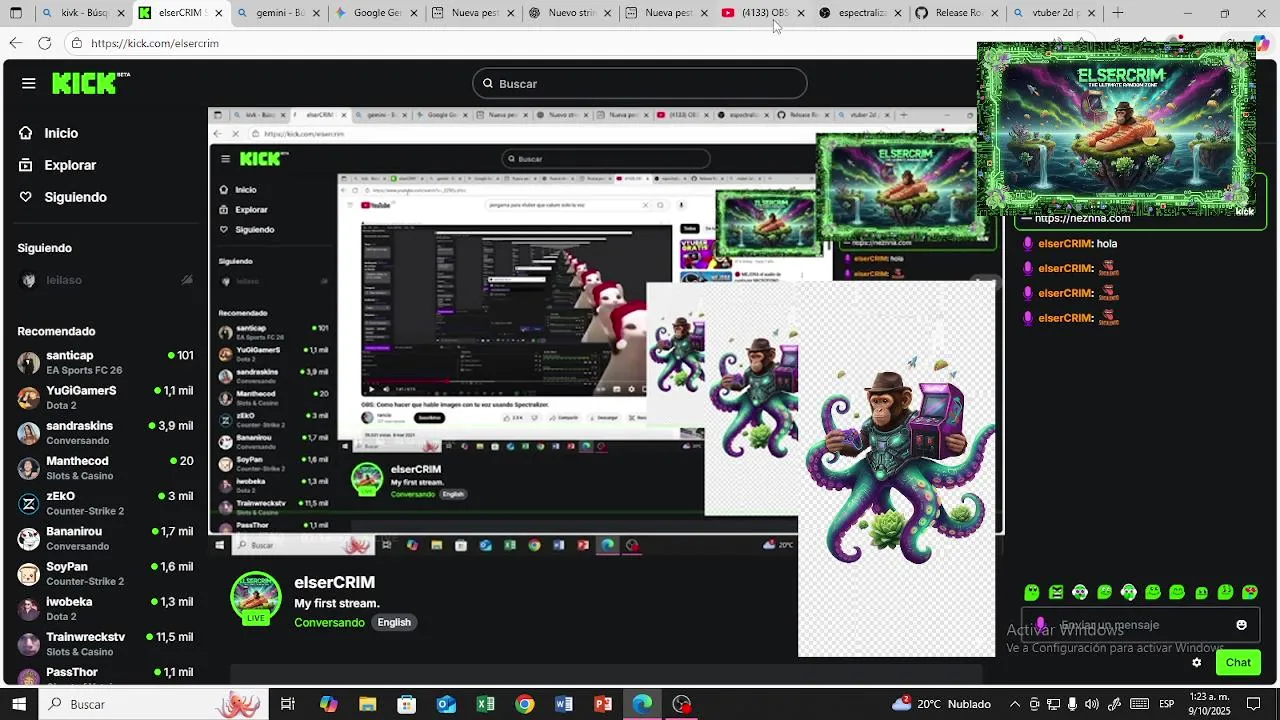The height and width of the screenshot is (720, 1280).
Task: Open Windows notification center icon
Action: pyautogui.click(x=1254, y=704)
